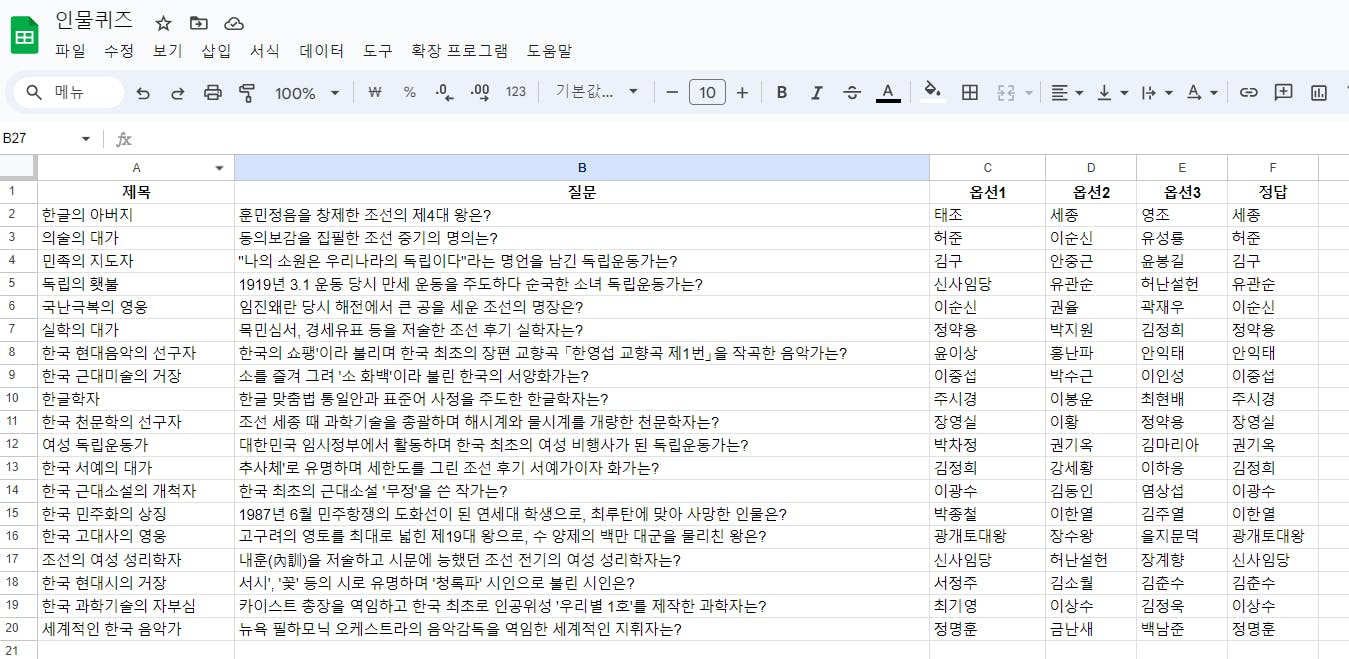Select column F header
Screen dimensions: 1349x659
1273,168
